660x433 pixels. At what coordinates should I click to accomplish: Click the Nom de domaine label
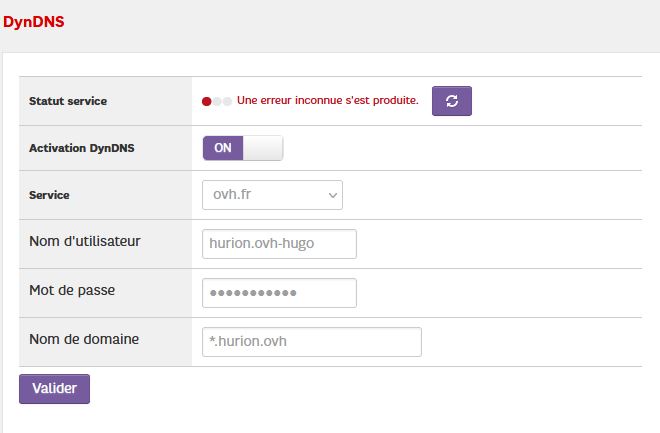click(x=84, y=339)
